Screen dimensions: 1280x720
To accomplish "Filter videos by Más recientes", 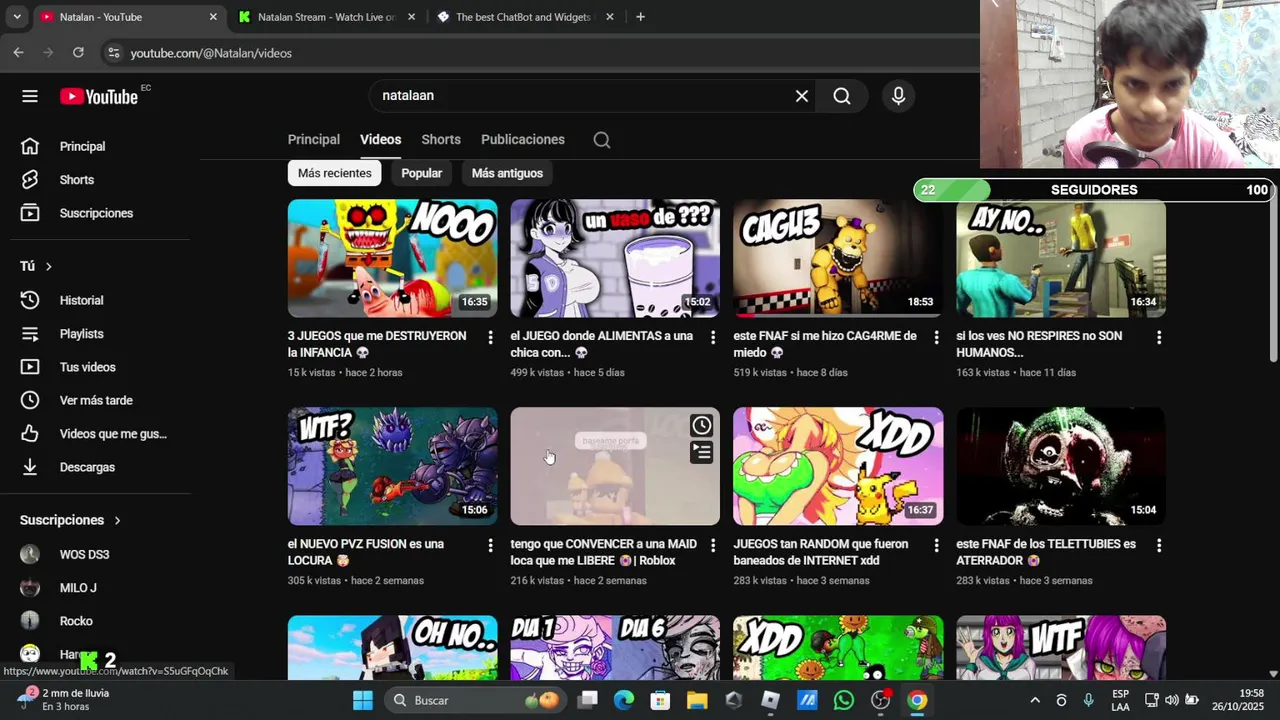I will pos(334,173).
